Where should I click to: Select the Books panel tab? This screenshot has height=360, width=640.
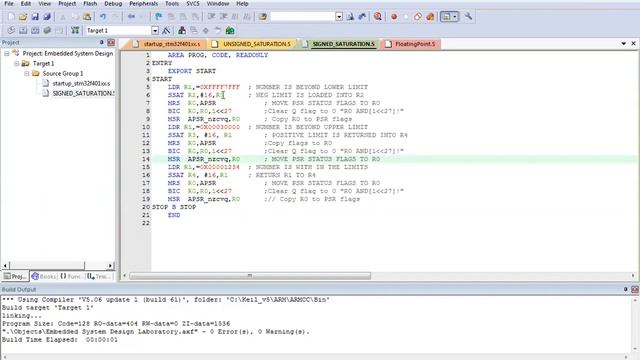(x=44, y=276)
